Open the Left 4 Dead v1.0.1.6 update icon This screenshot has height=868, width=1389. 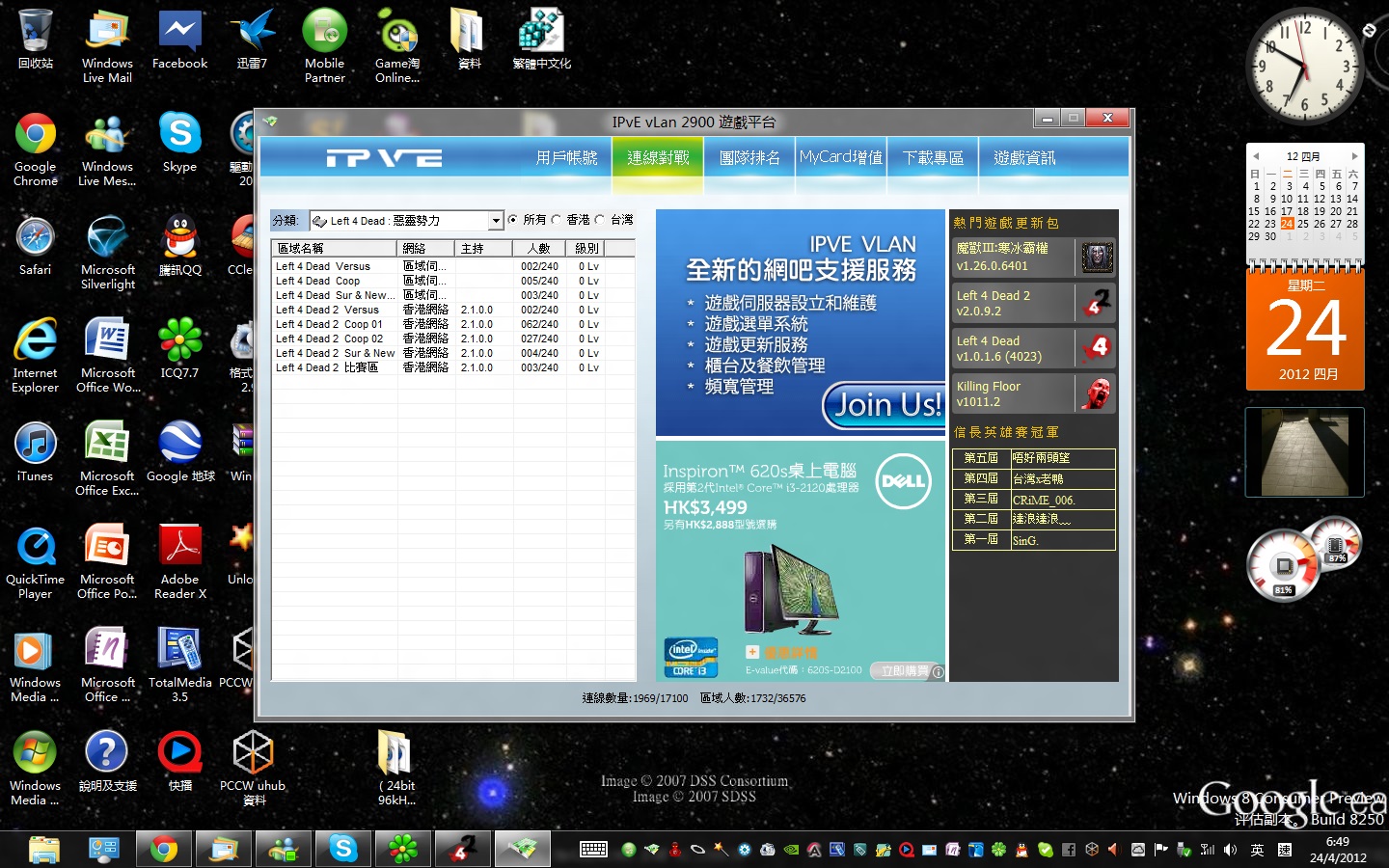click(x=1096, y=348)
